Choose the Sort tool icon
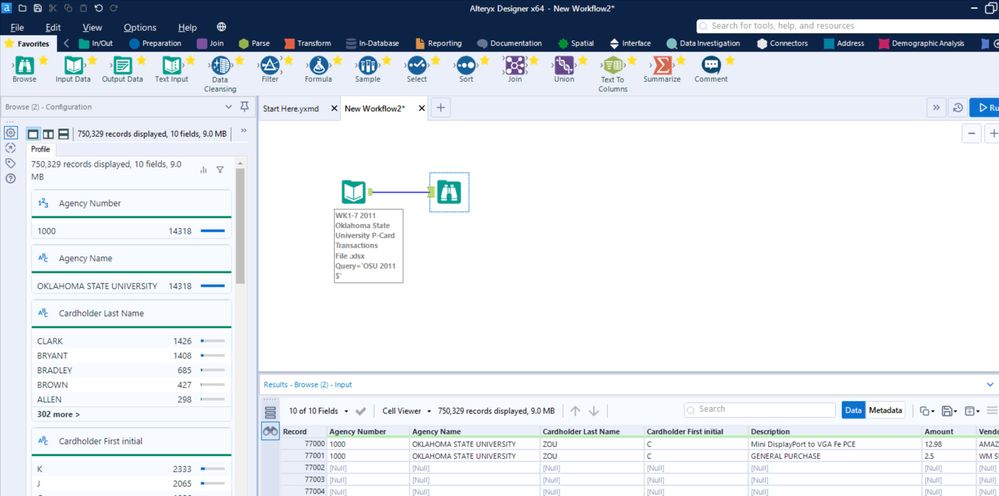The image size is (999, 496). (466, 65)
